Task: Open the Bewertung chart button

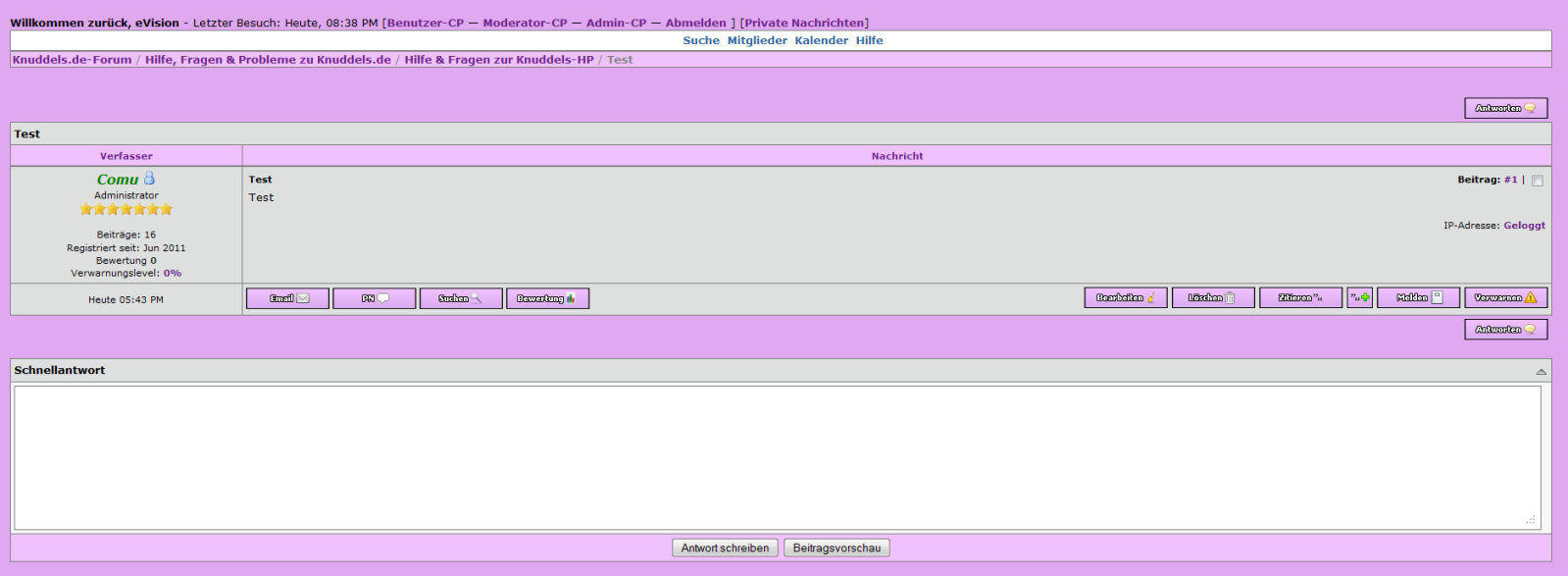Action: pos(547,298)
